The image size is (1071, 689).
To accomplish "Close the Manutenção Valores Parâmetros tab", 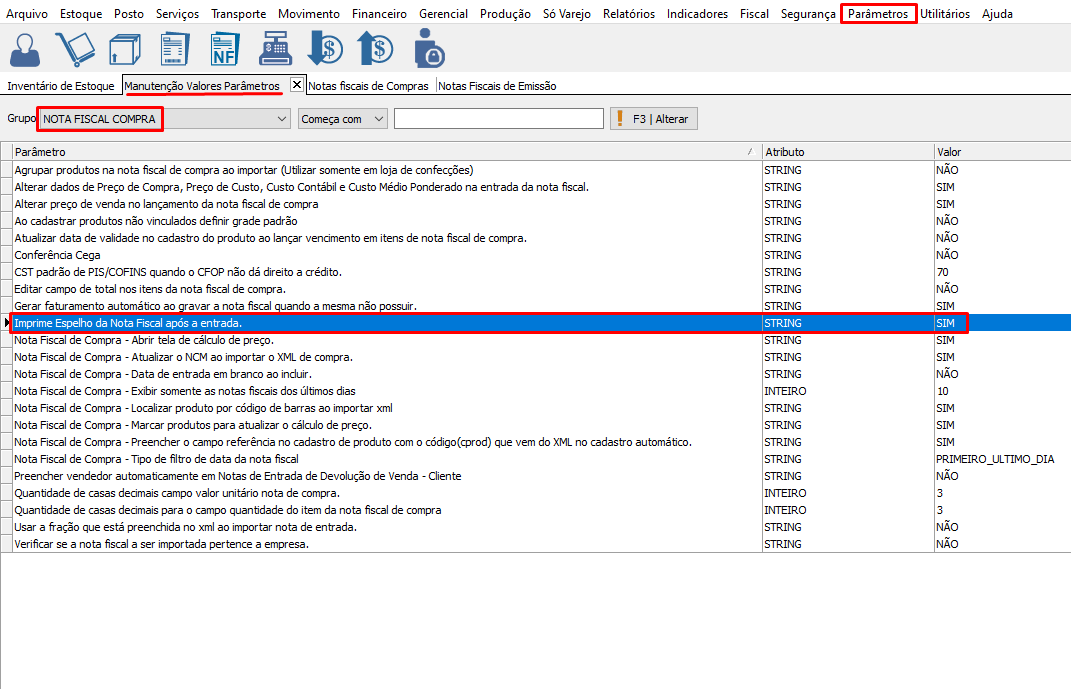I will point(297,85).
